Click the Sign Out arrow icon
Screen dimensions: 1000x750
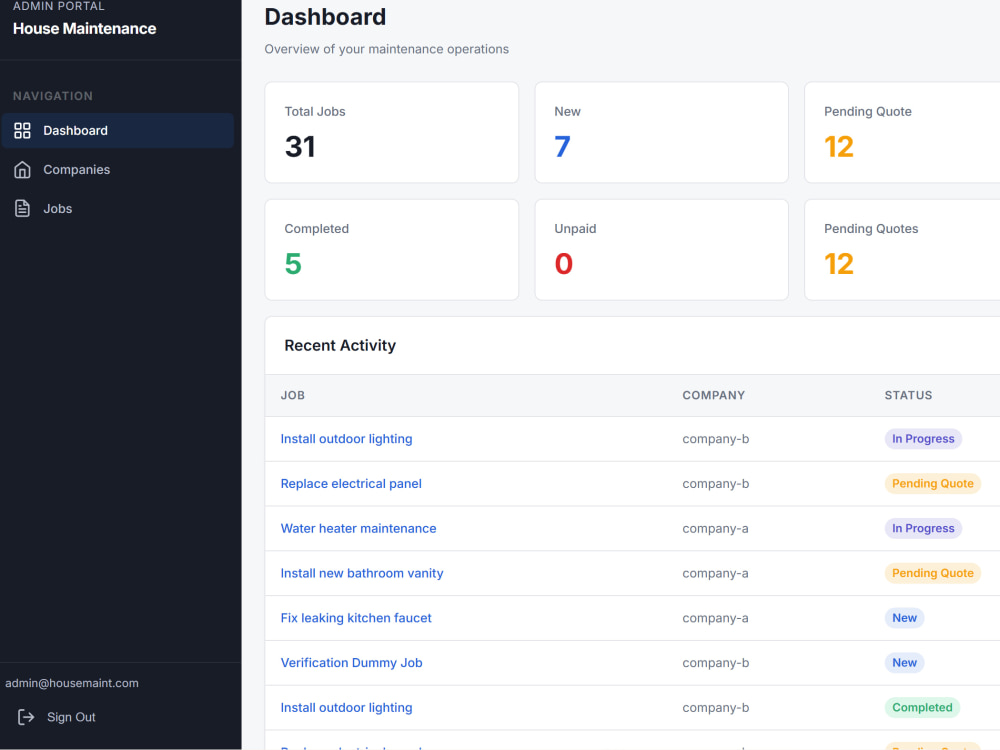tap(26, 717)
